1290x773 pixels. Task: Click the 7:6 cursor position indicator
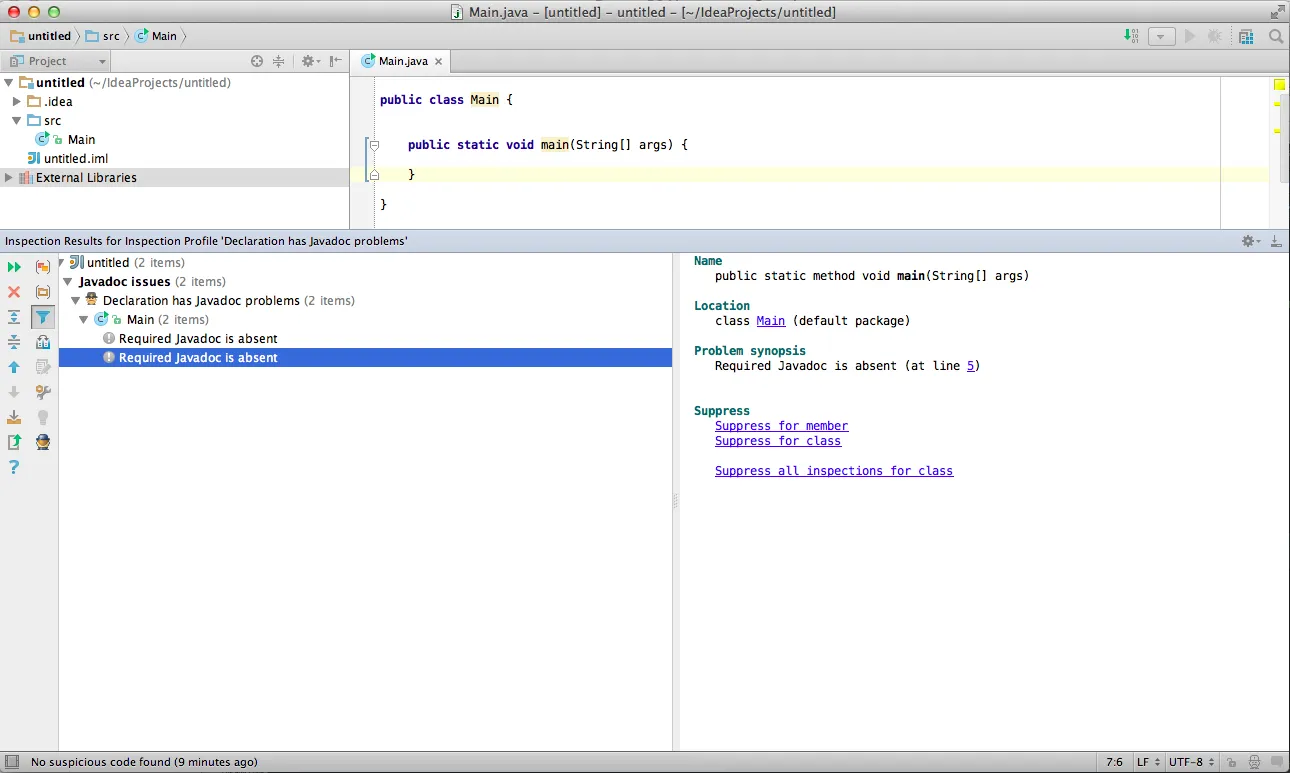coord(1114,762)
